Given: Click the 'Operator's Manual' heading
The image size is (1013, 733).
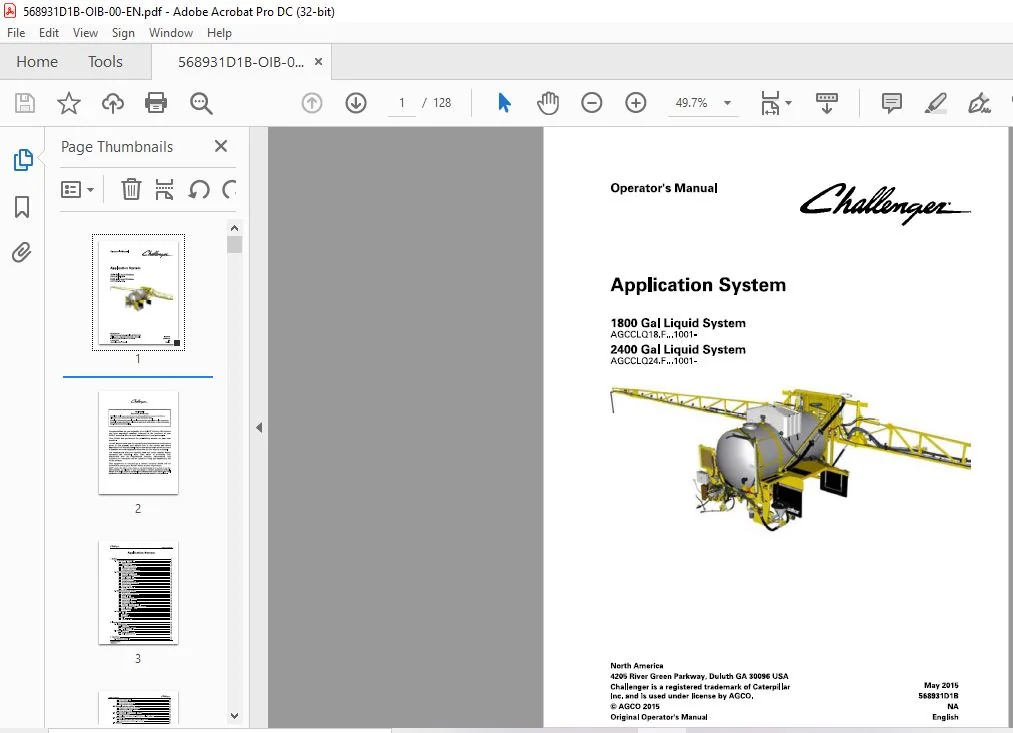Looking at the screenshot, I should [663, 188].
